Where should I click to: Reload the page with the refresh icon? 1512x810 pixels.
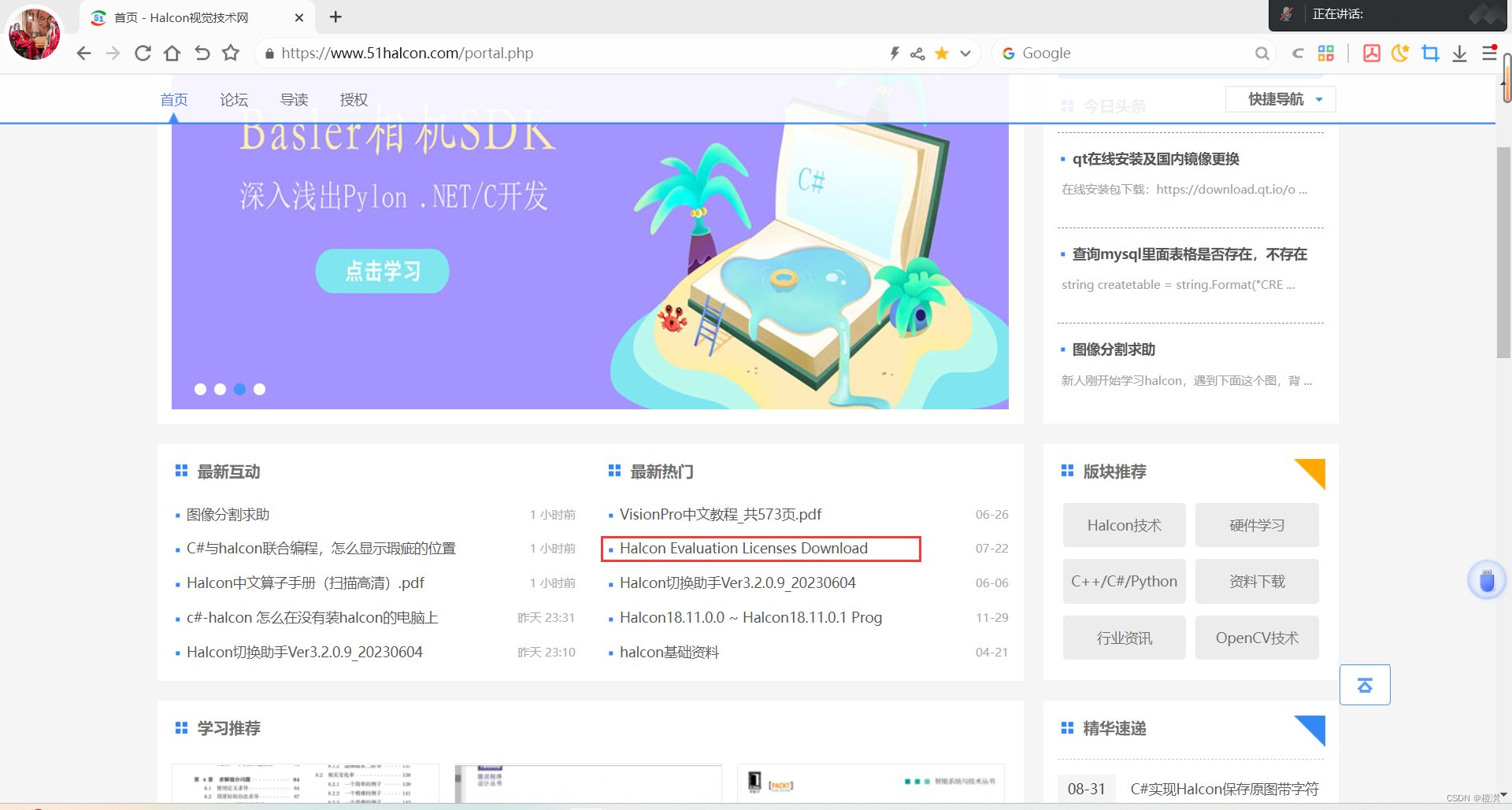(143, 54)
